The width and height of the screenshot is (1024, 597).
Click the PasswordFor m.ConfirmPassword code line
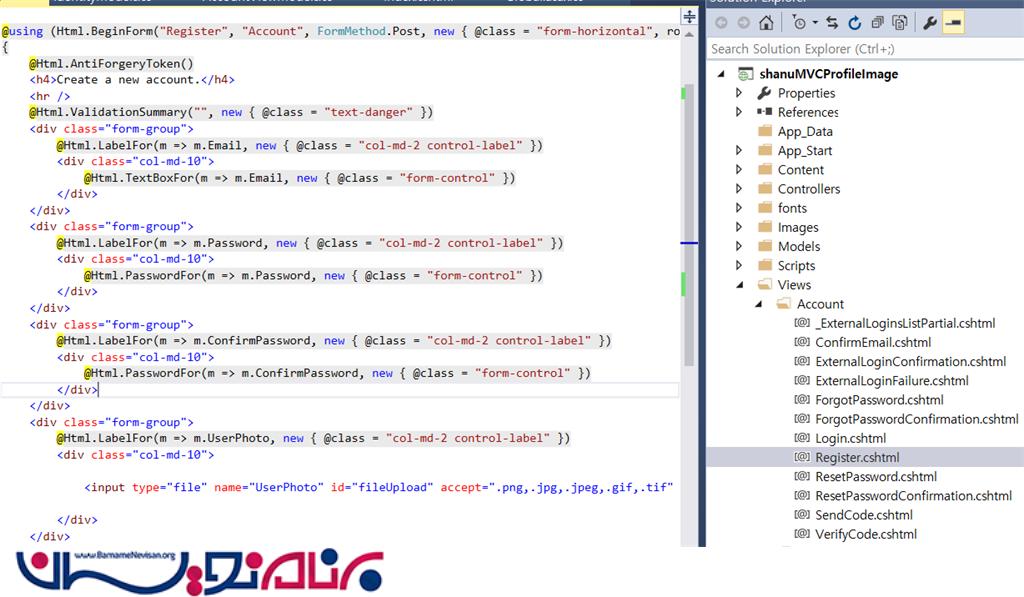click(337, 373)
